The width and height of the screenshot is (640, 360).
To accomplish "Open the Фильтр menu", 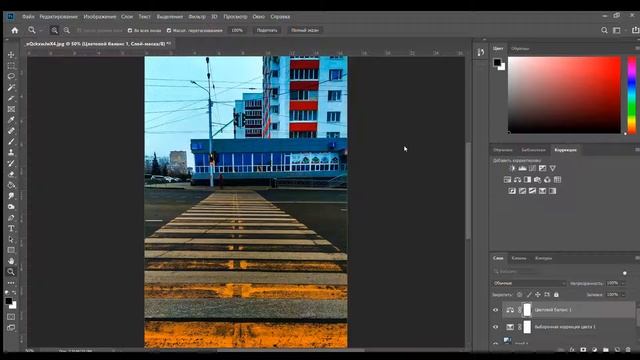I will point(197,17).
